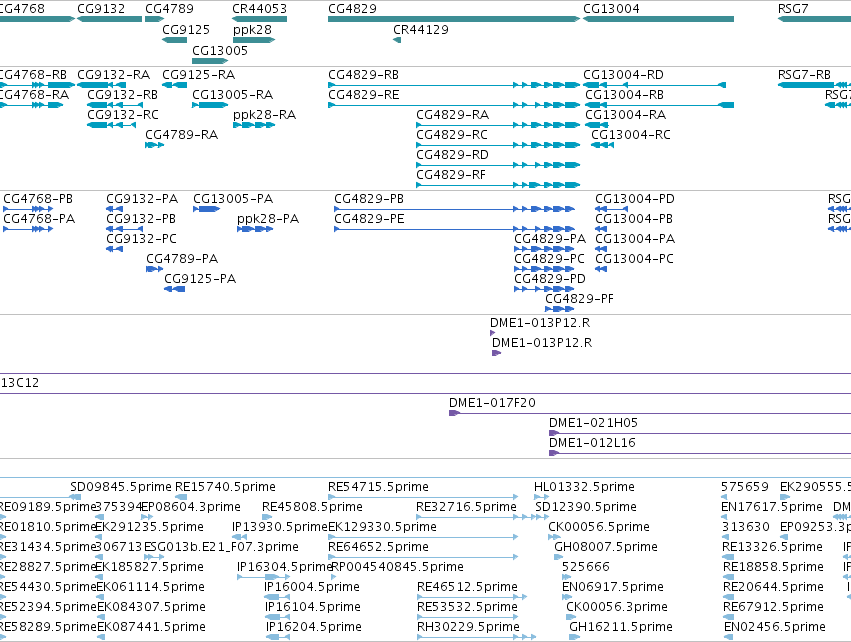Screen dimensions: 851x642
Task: Select the CG4829-RD transcript
Action: [453, 155]
